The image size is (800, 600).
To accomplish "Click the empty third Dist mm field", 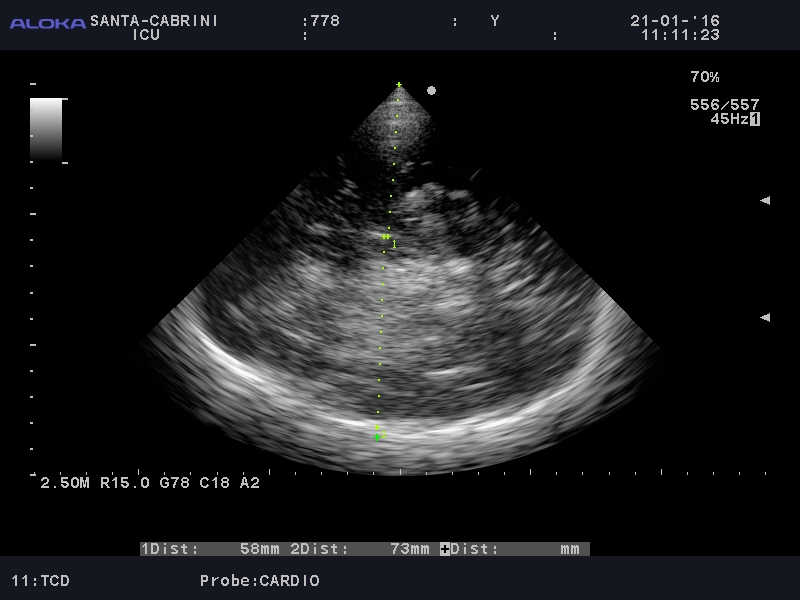I will pos(520,549).
